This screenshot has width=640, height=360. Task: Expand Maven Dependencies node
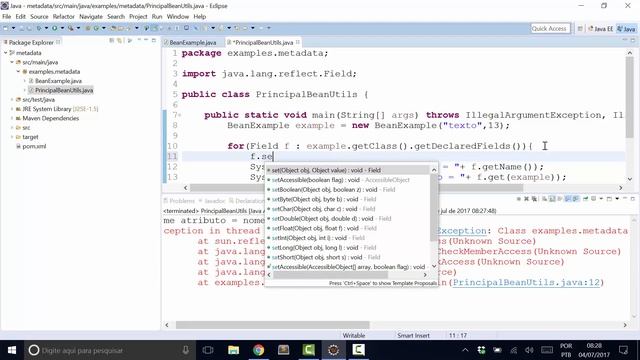pyautogui.click(x=12, y=118)
